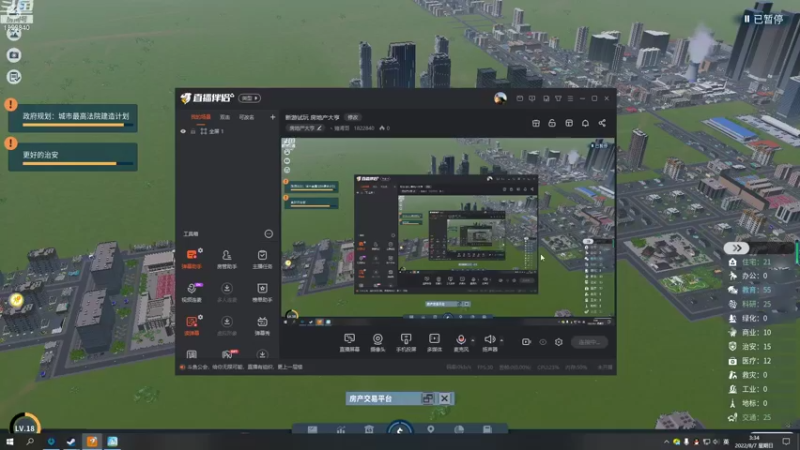Toggle preview visibility eye near settings gear
800x450 pixels.
tap(543, 342)
